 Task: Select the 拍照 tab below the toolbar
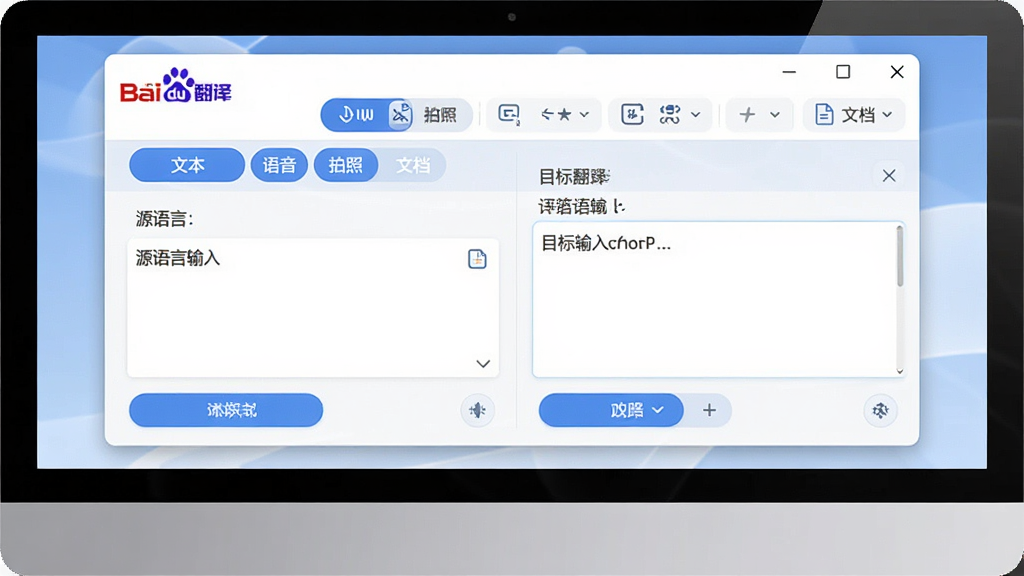coord(345,165)
